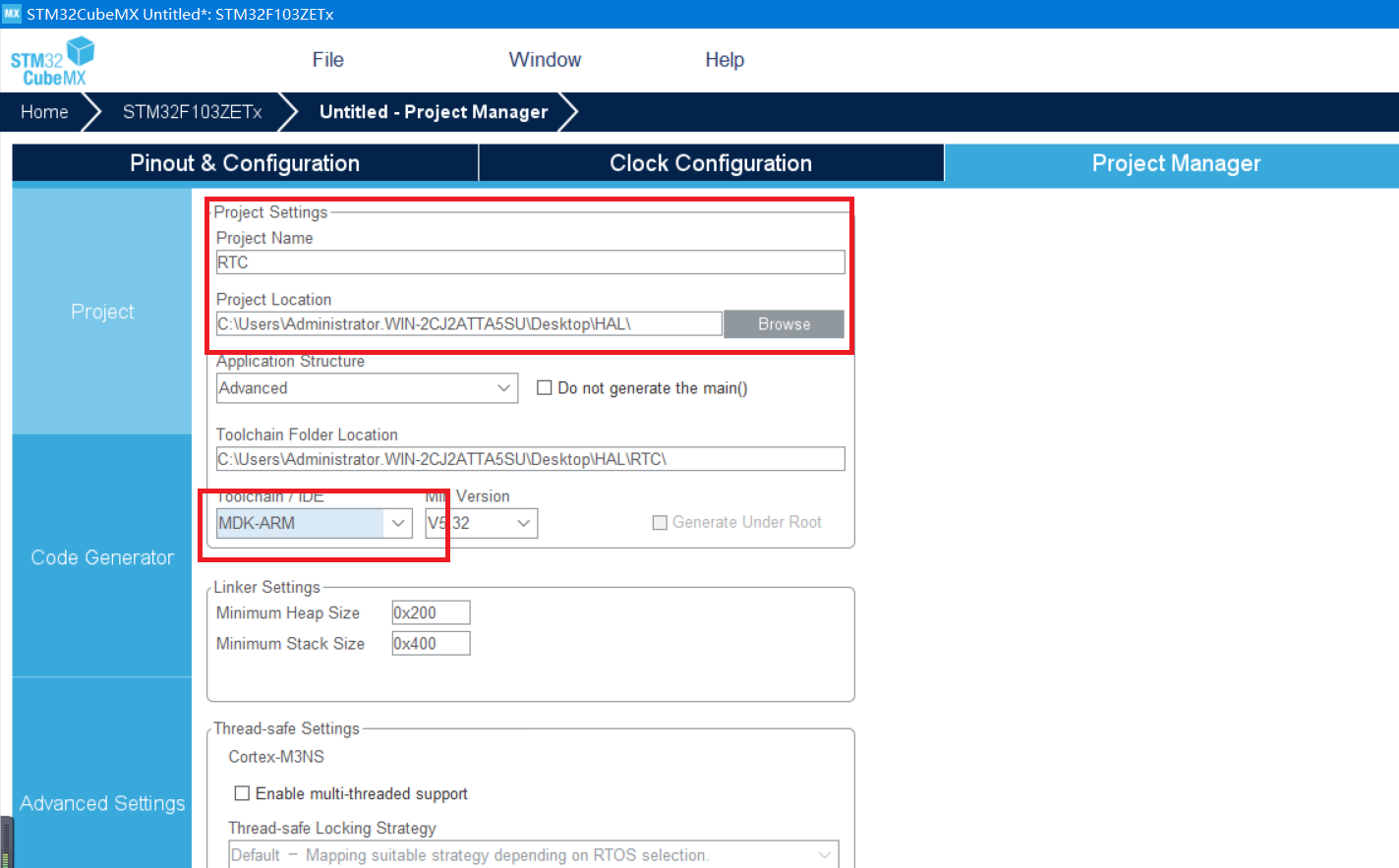1399x868 pixels.
Task: Click the MX title bar app icon
Action: pos(12,14)
